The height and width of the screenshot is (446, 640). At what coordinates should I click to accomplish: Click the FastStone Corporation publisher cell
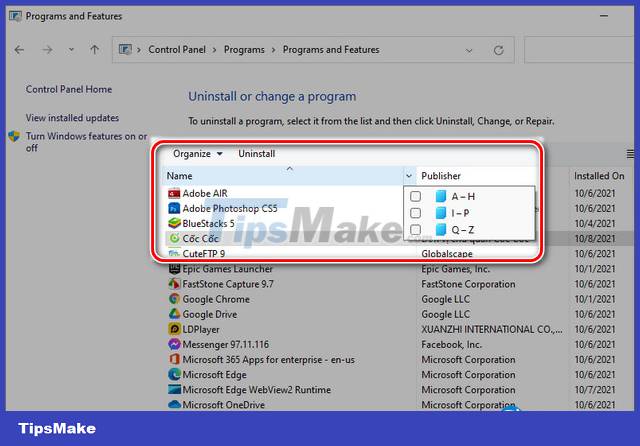pos(468,284)
